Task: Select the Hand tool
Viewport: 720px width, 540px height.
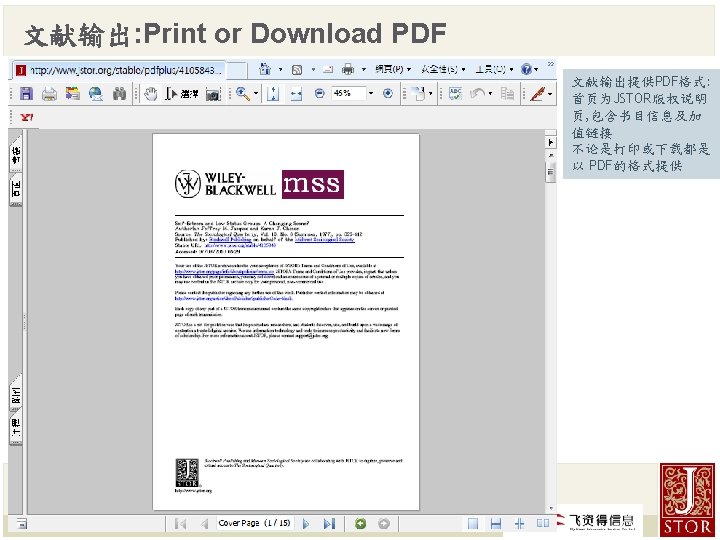Action: pyautogui.click(x=151, y=94)
